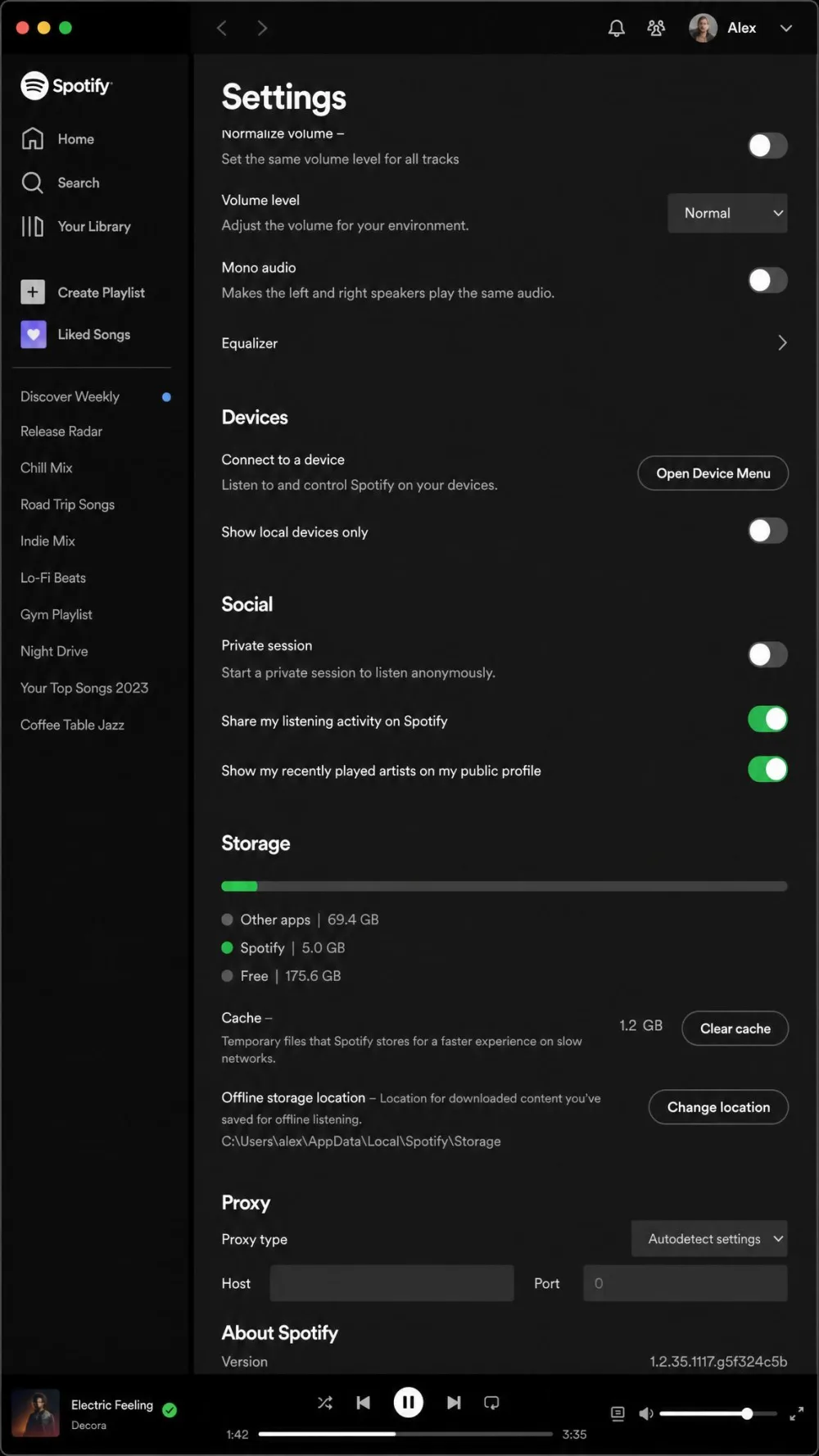
Task: Open the account menu chevron next to Alex
Action: point(786,28)
